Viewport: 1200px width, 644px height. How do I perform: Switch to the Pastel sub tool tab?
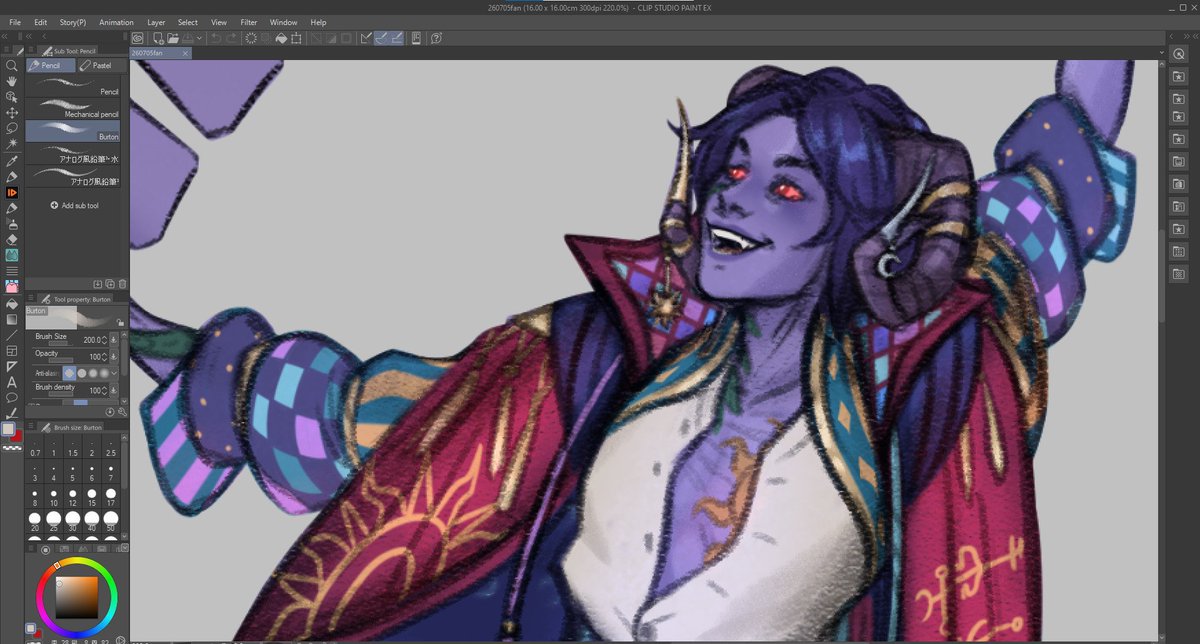101,65
